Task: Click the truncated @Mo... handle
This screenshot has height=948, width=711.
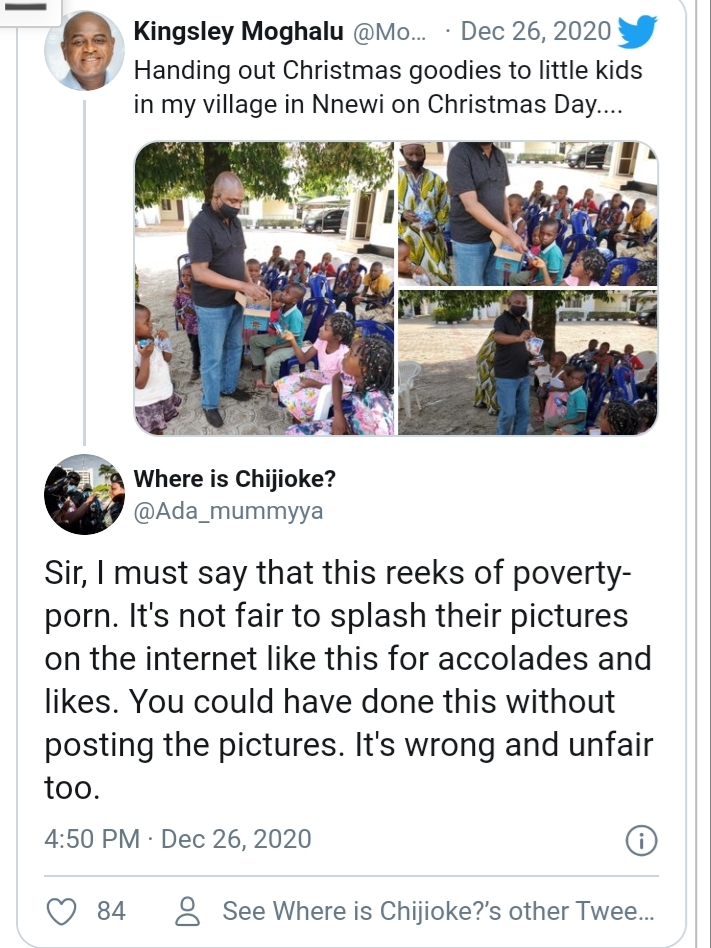Action: tap(391, 32)
